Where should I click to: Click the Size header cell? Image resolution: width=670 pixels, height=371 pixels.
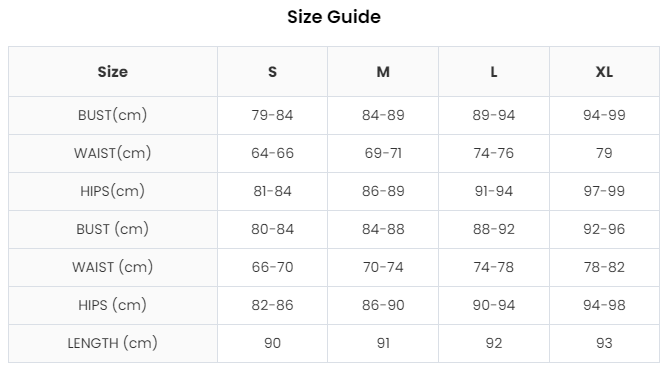click(x=112, y=72)
